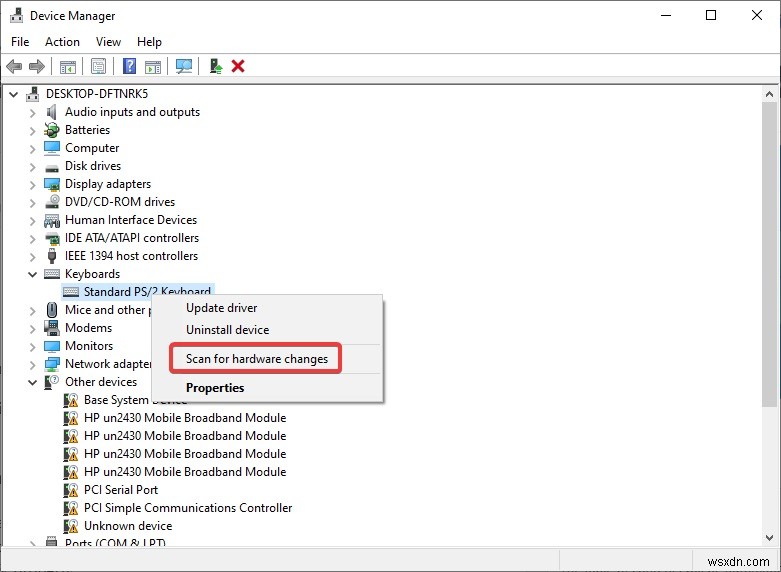Click the Other devices question-mark icon

coord(51,382)
